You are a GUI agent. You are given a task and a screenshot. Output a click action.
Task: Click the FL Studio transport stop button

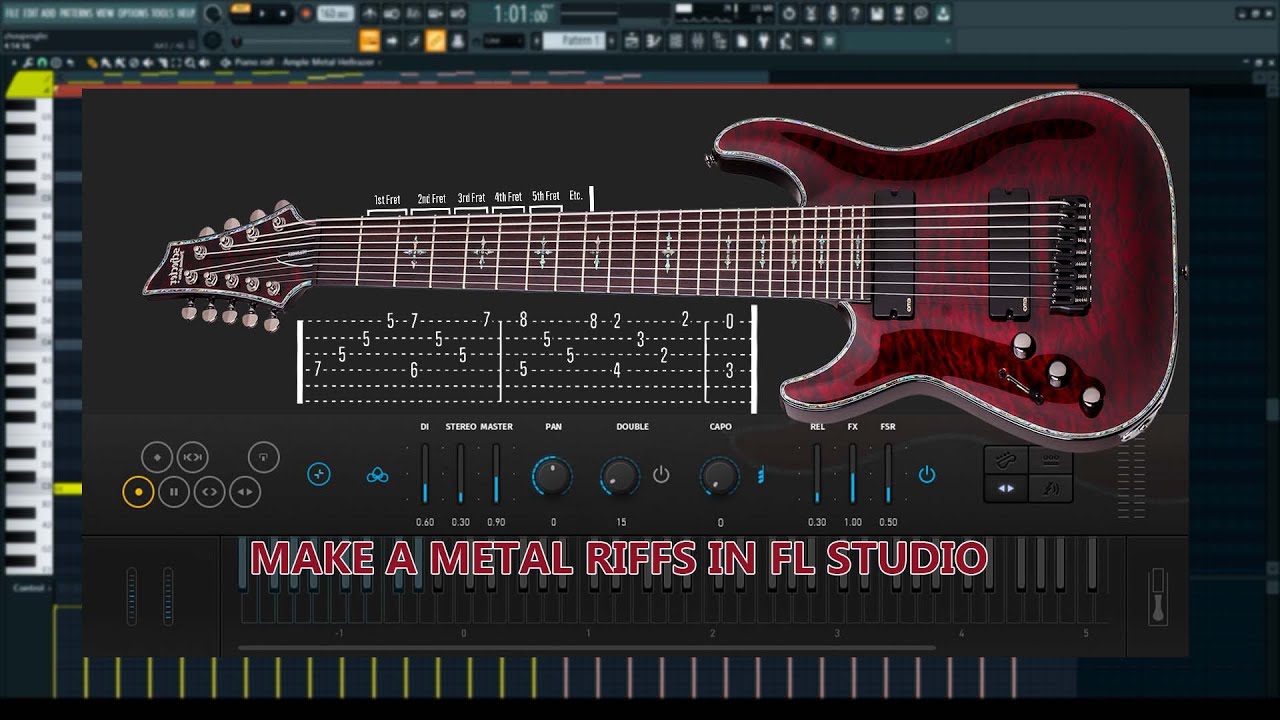coord(283,14)
